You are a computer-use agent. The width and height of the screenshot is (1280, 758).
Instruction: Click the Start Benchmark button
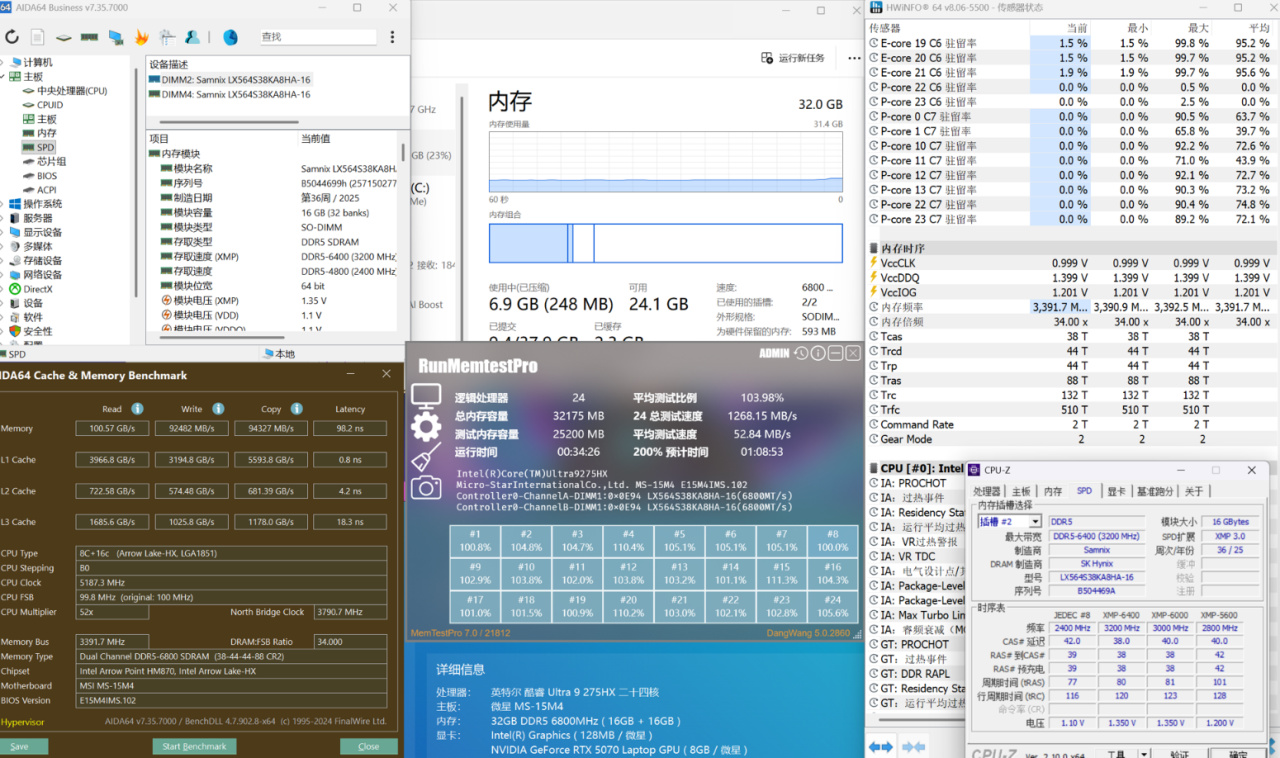coord(194,746)
